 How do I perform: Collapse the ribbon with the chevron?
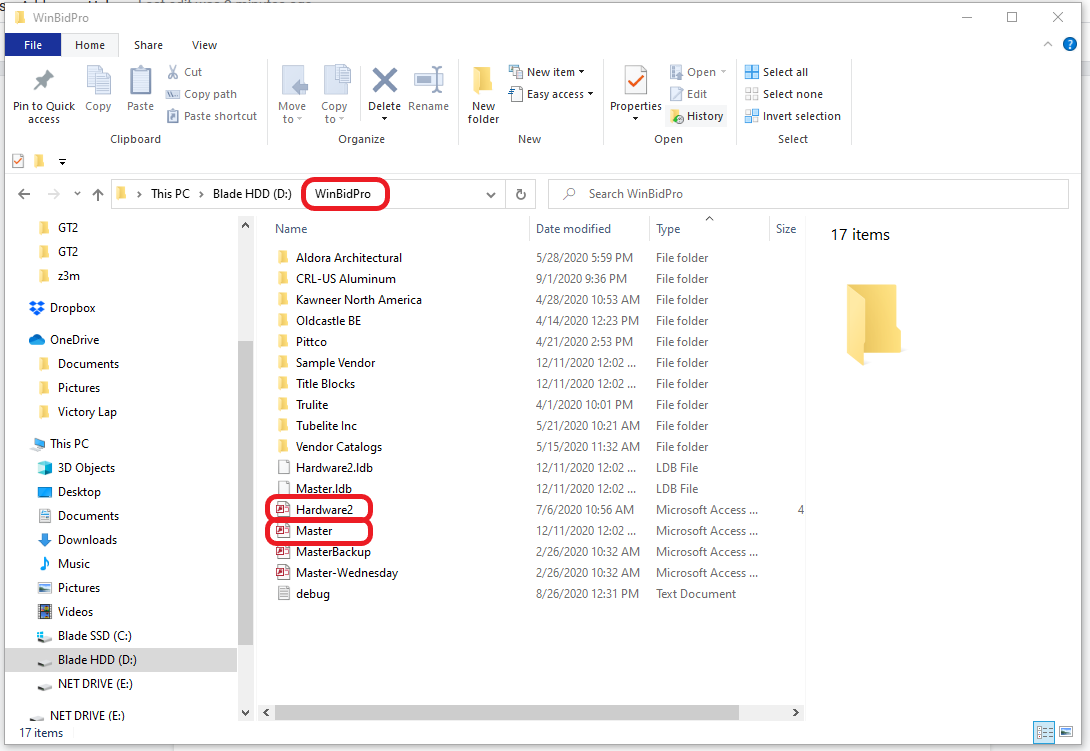click(1048, 45)
